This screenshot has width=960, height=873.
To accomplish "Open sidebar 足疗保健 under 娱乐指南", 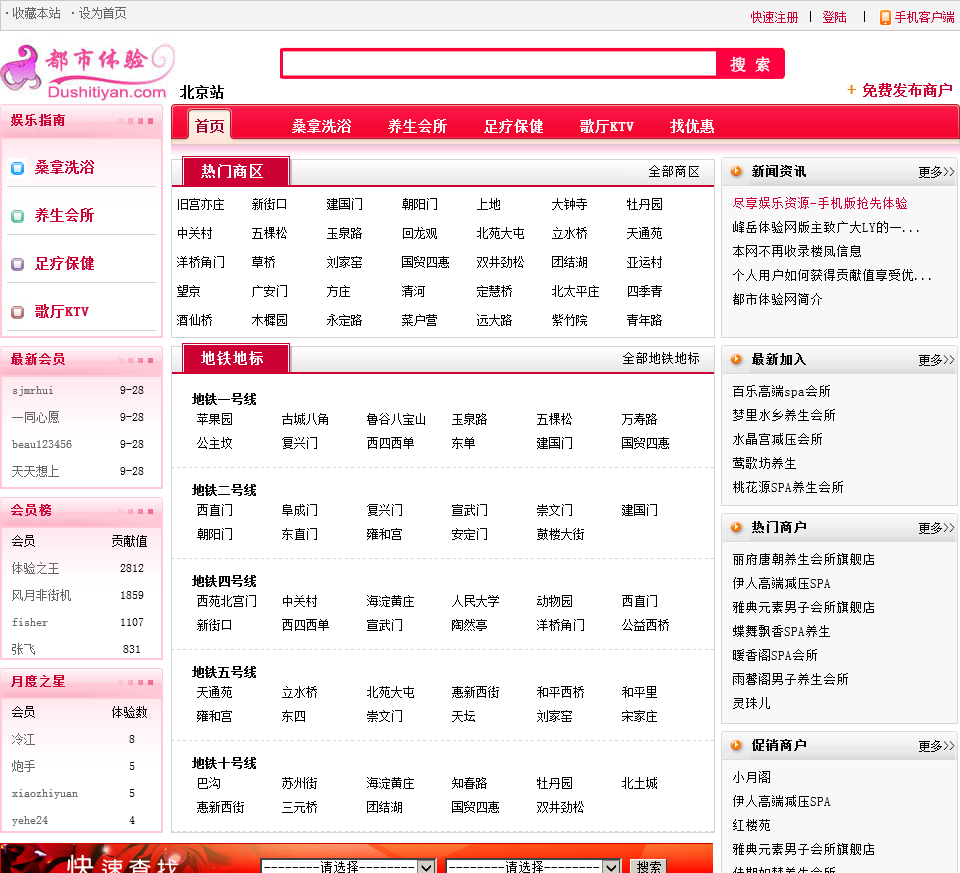I will [x=64, y=264].
